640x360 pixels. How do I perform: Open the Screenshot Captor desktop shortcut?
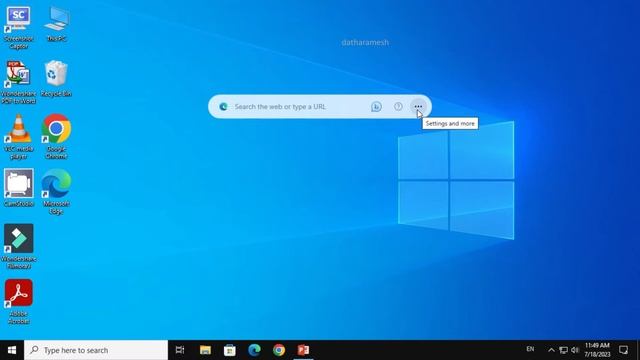[18, 27]
